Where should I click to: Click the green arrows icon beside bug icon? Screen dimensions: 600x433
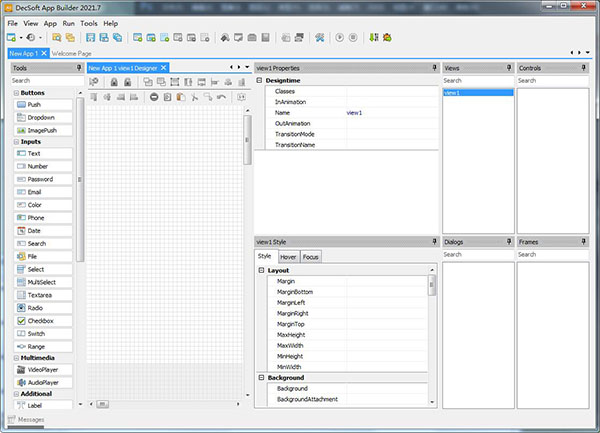374,37
